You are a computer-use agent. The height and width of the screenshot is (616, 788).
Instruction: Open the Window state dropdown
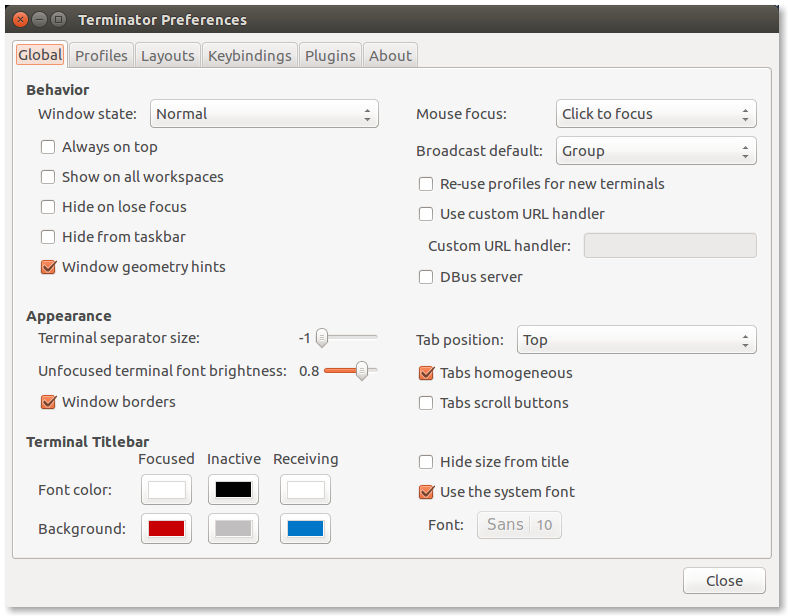coord(264,114)
